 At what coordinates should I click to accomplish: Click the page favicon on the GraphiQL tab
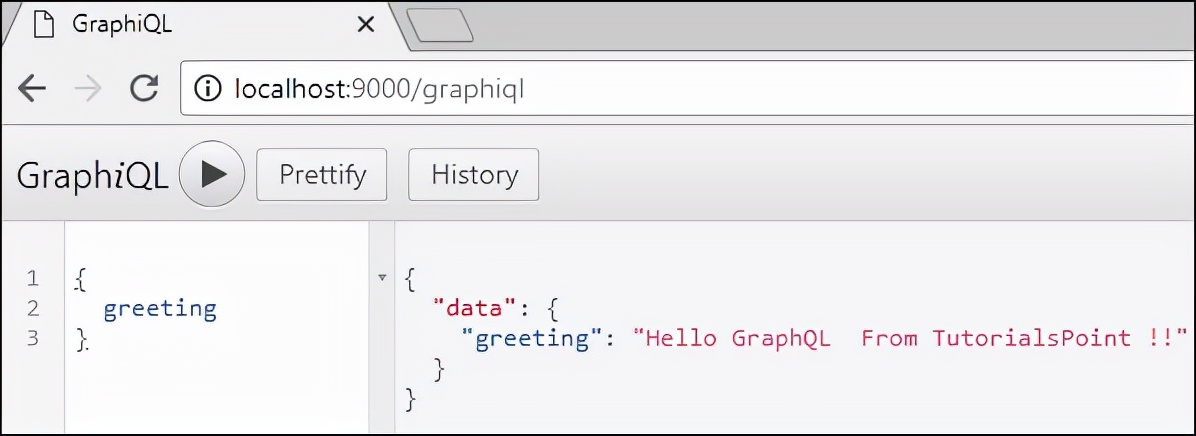43,25
